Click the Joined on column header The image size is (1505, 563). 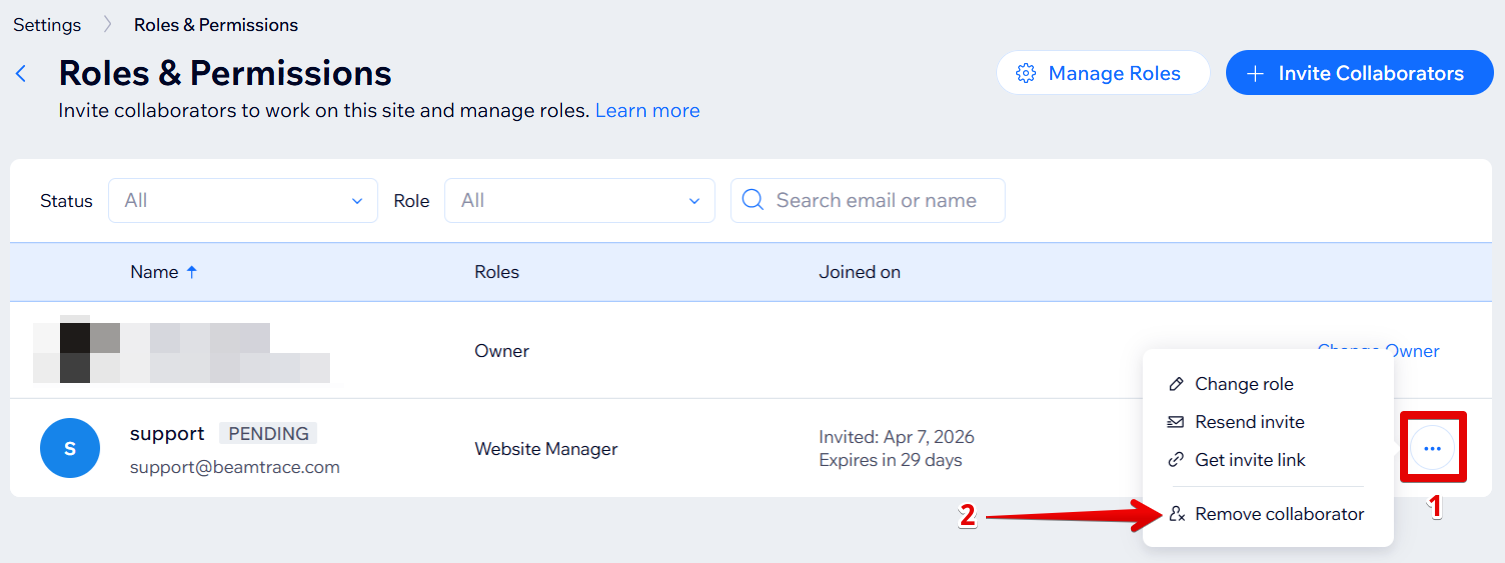pyautogui.click(x=859, y=272)
